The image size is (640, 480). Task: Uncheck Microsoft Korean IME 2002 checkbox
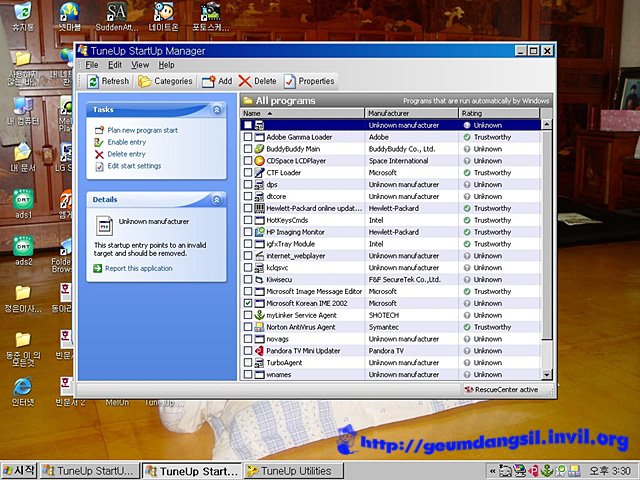click(248, 303)
